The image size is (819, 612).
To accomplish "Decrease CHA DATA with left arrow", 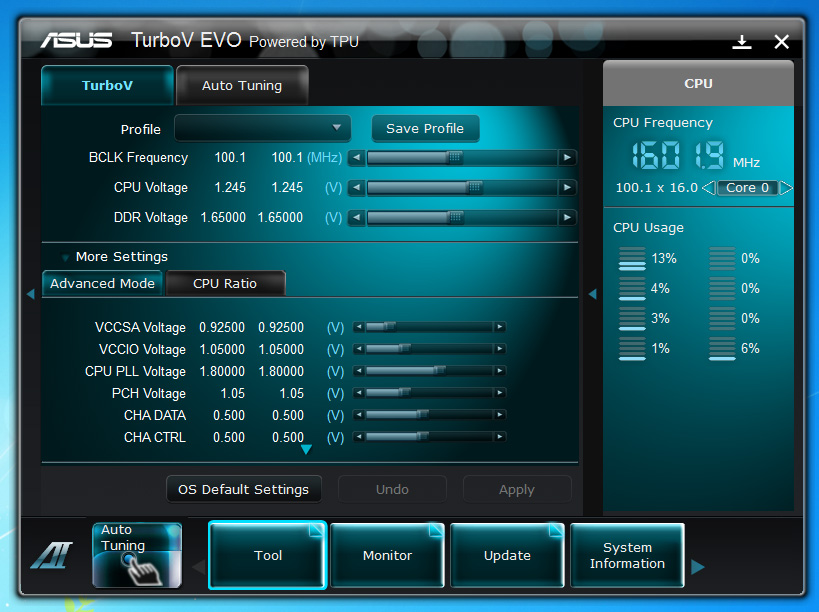I will click(359, 415).
